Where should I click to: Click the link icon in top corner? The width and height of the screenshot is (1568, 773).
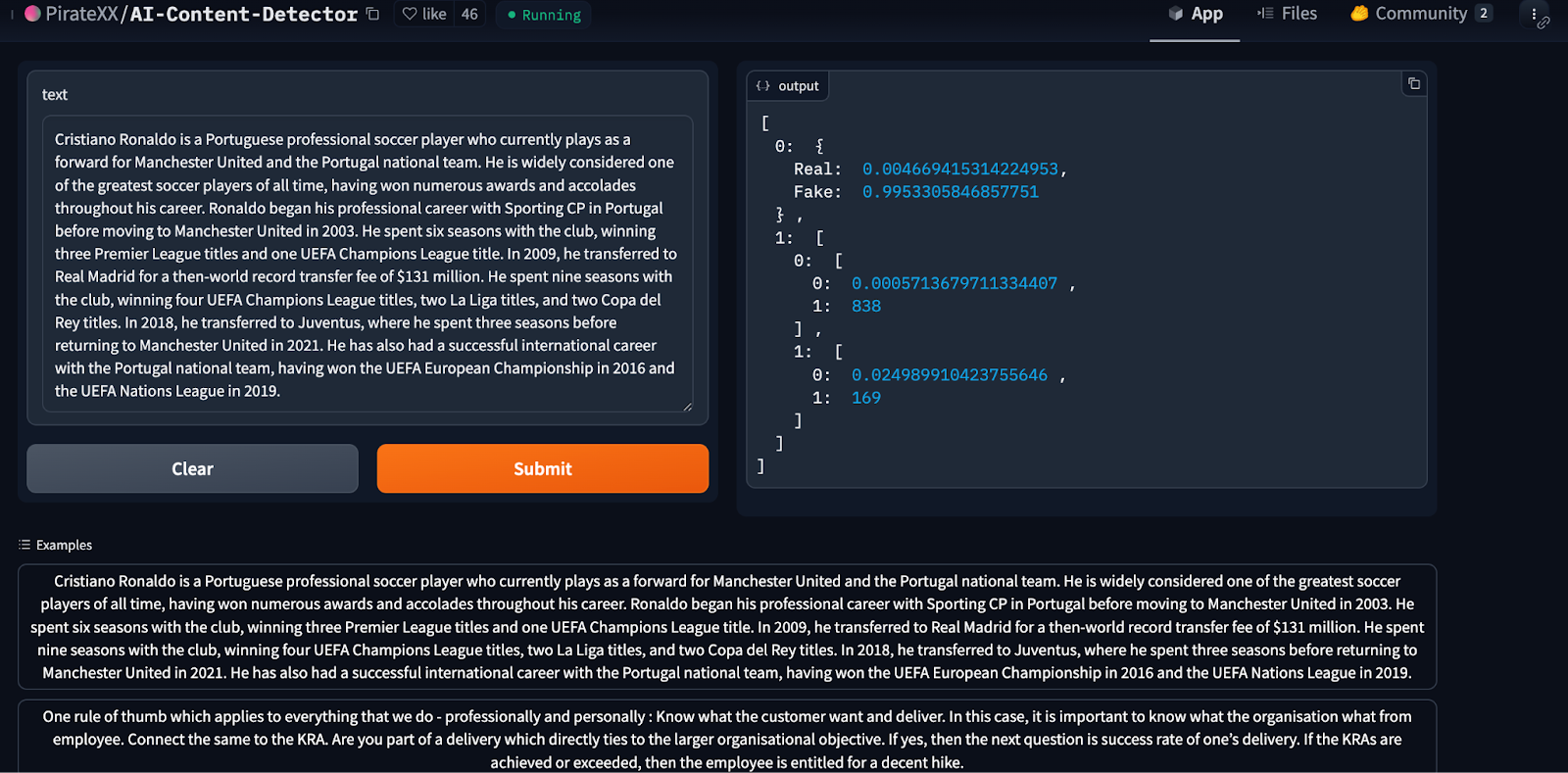click(1543, 23)
